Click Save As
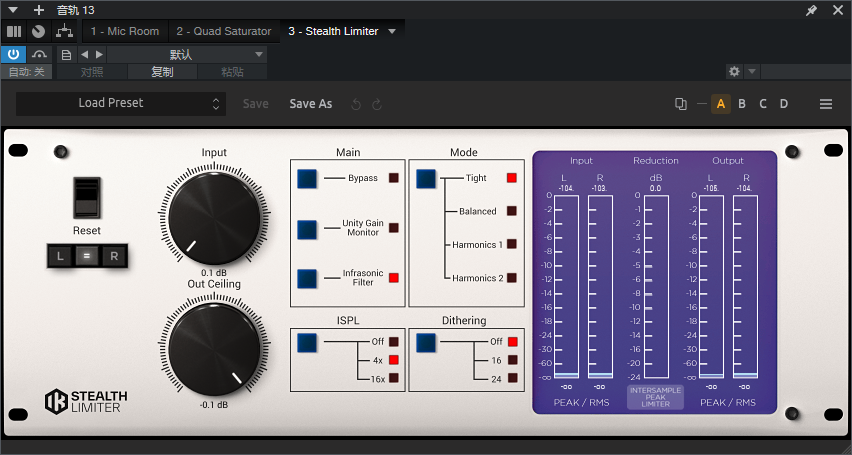The image size is (852, 455). pyautogui.click(x=311, y=104)
